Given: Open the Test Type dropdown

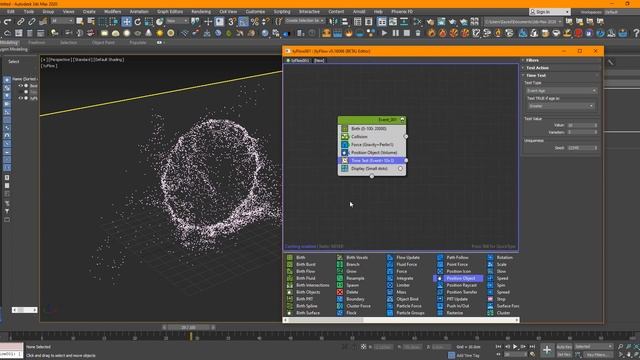Looking at the screenshot, I should point(561,91).
